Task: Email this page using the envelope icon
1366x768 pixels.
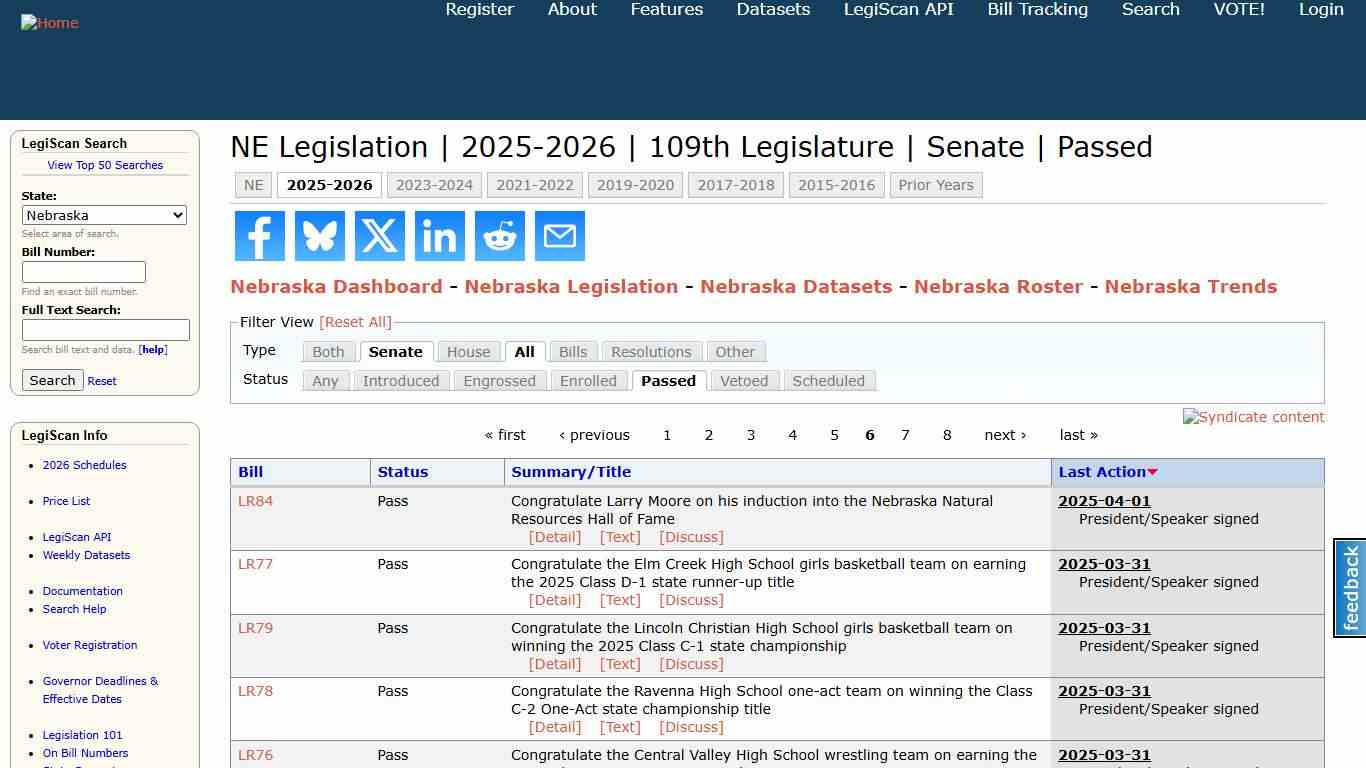Action: (x=559, y=236)
